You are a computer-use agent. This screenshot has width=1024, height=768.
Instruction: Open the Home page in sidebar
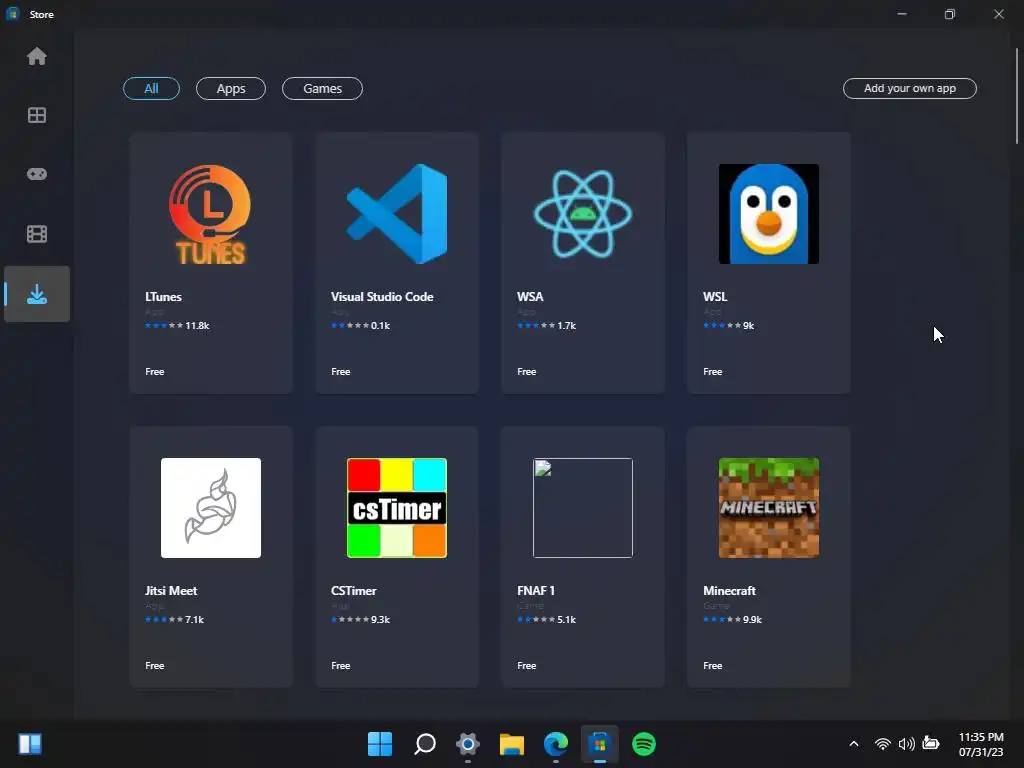(x=37, y=56)
